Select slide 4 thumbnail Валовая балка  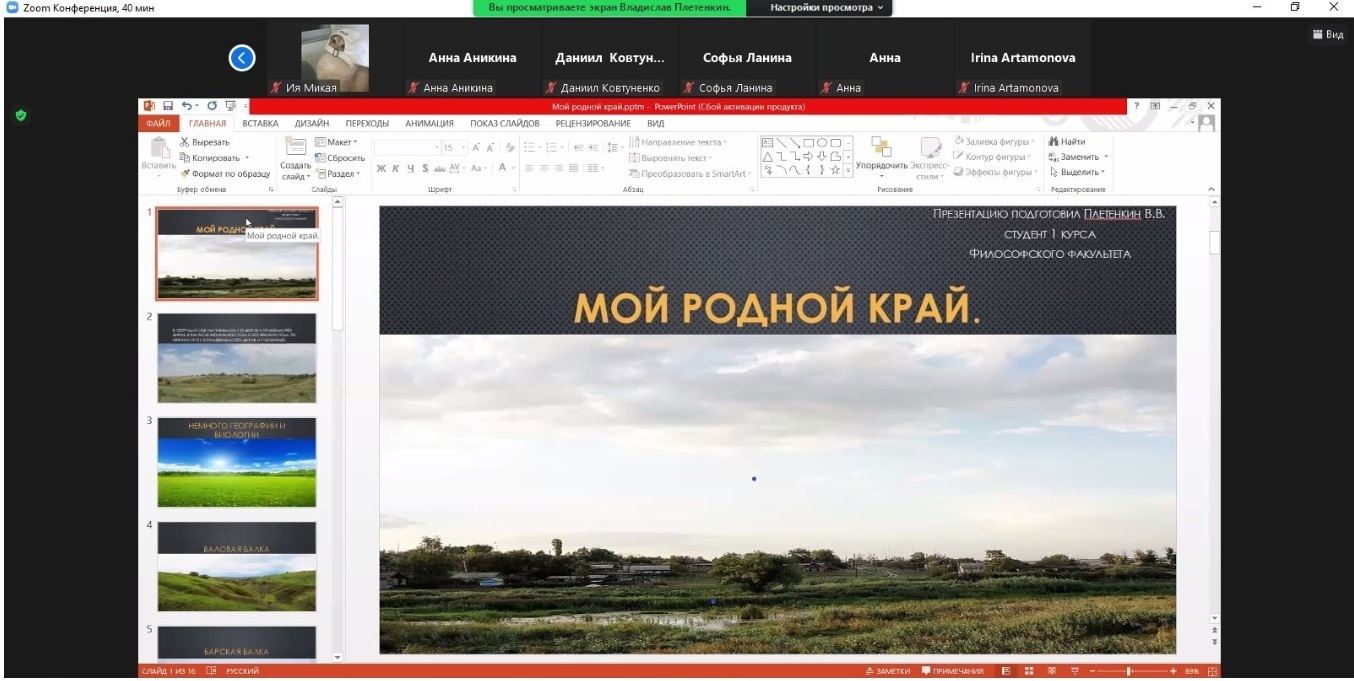[237, 566]
